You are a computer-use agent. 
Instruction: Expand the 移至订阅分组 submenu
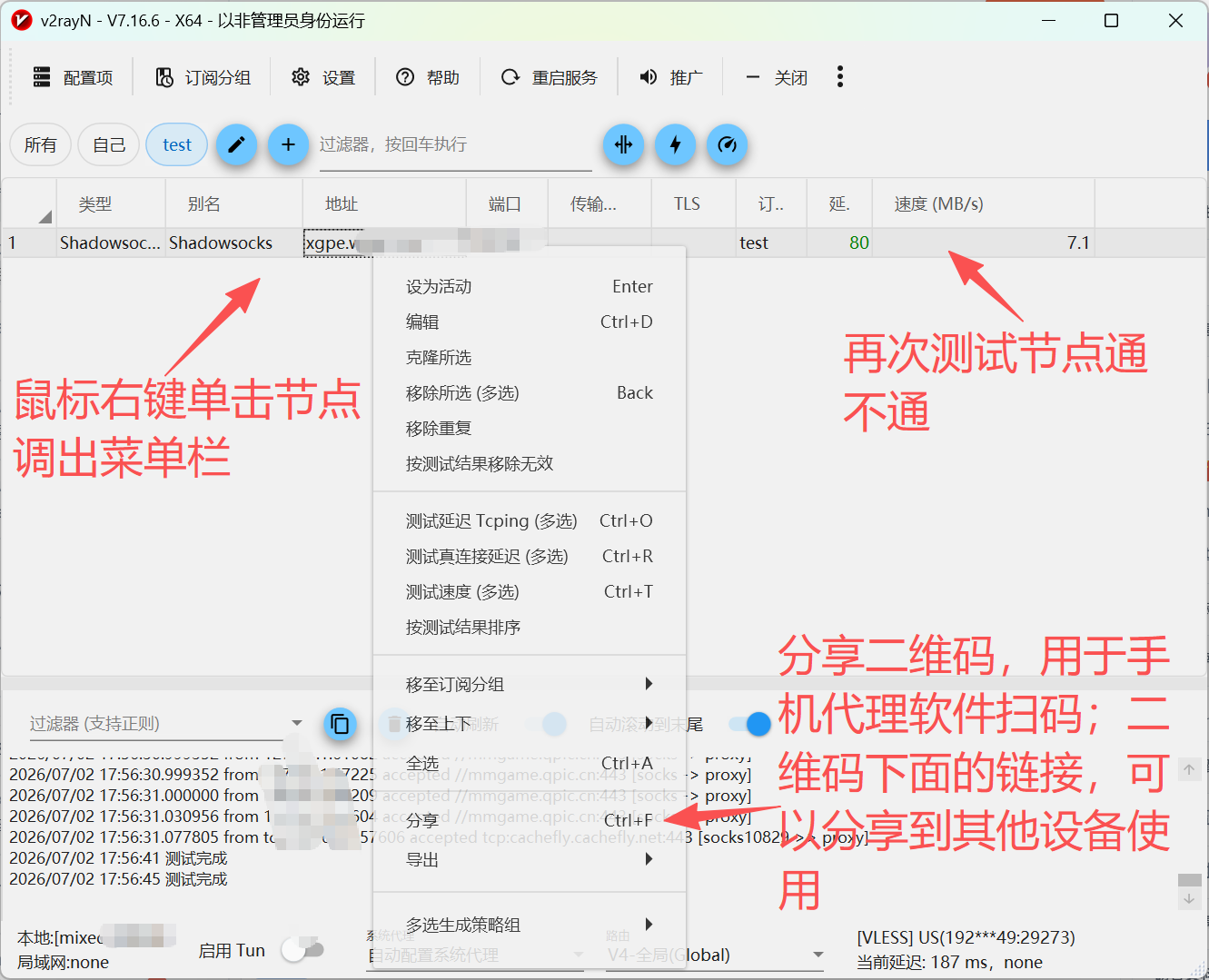(529, 684)
